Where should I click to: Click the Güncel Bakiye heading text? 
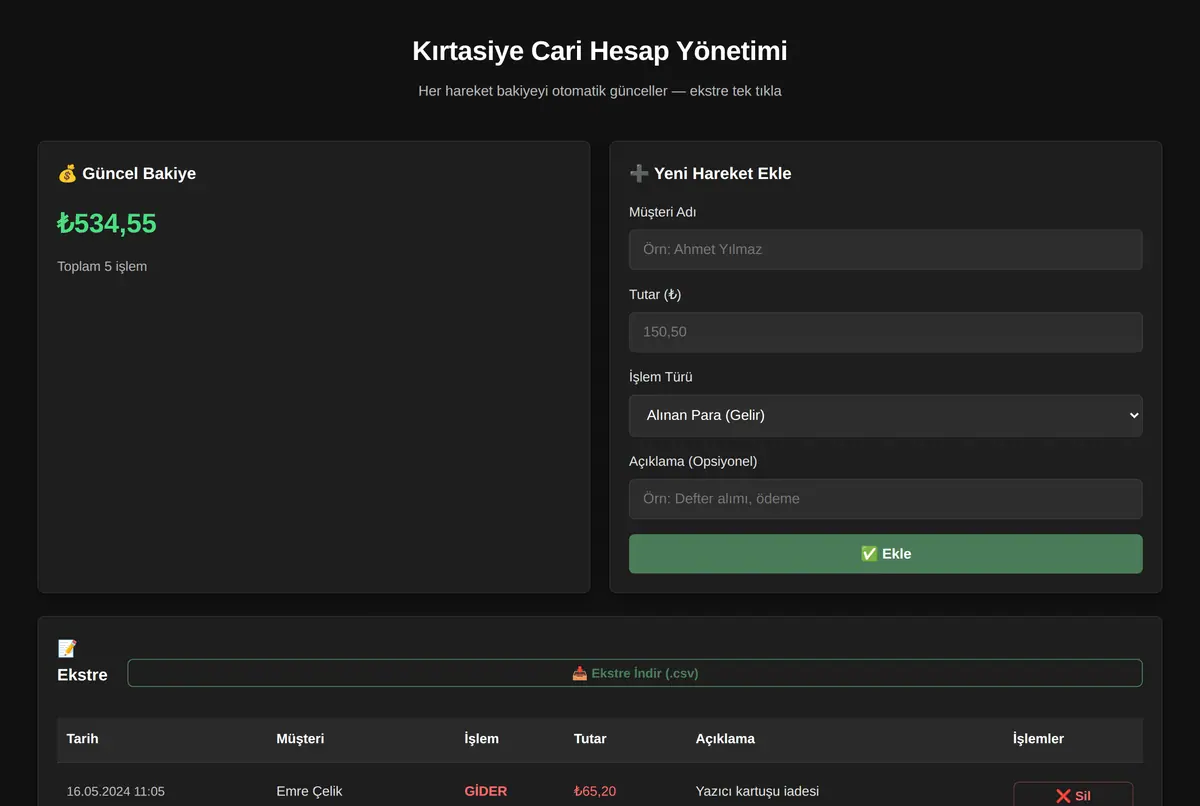point(139,173)
